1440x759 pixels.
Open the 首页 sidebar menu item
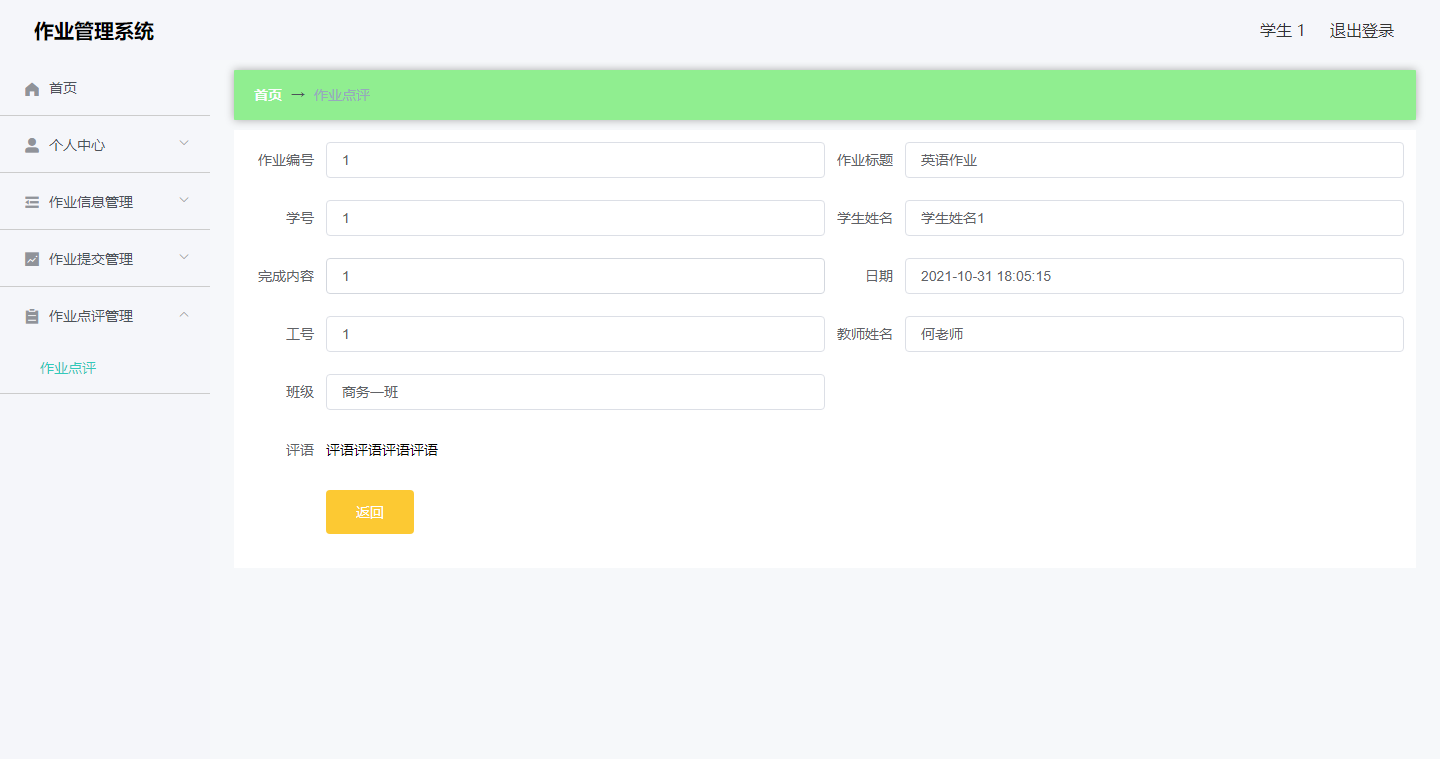point(105,88)
